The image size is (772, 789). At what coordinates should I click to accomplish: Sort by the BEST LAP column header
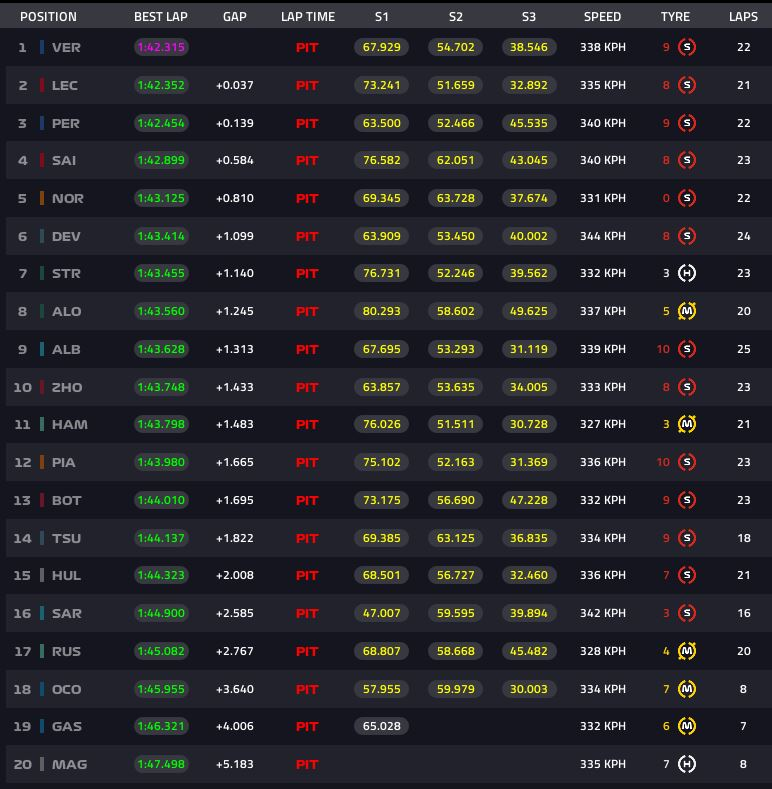pos(161,17)
